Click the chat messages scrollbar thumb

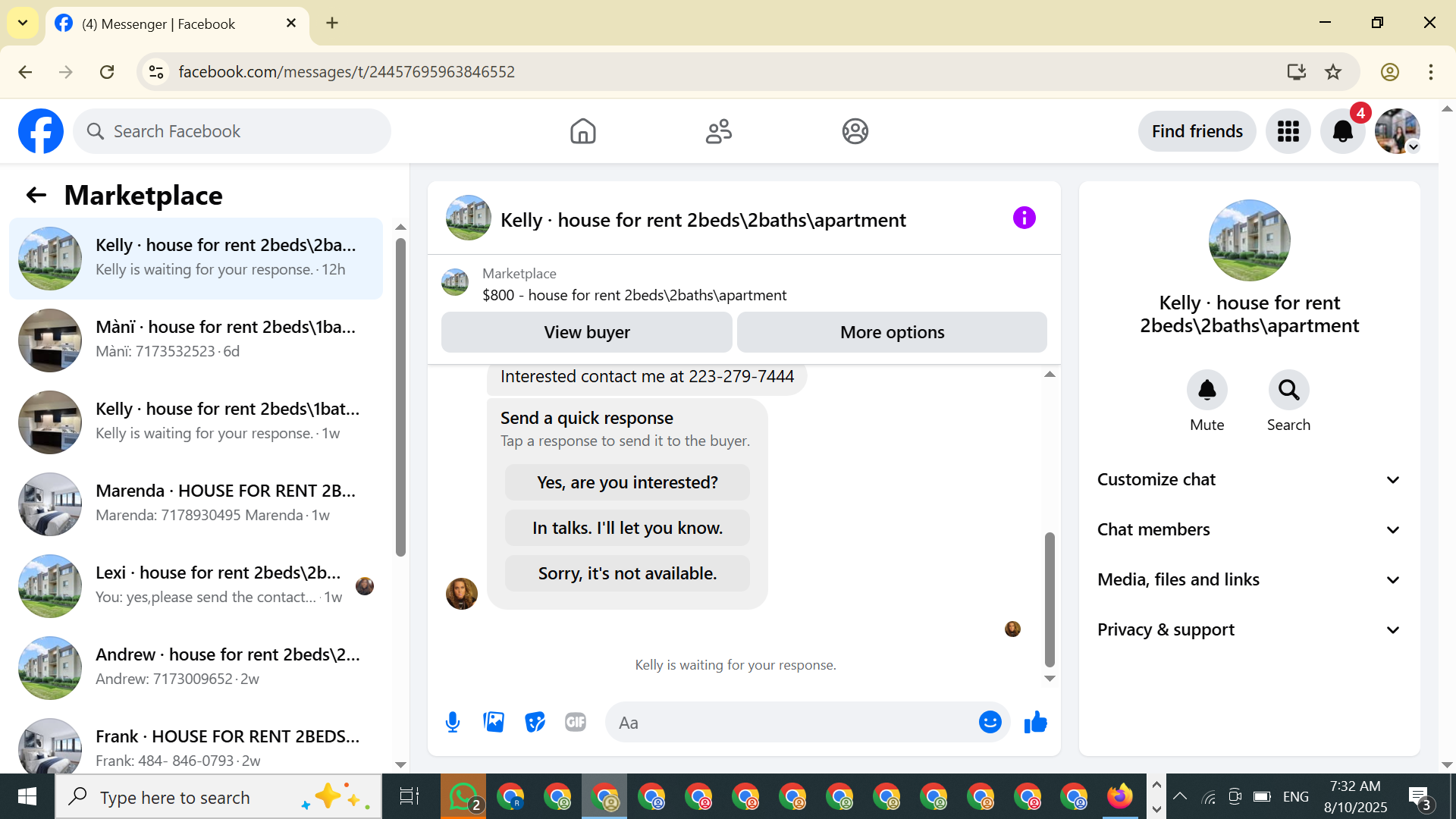coord(1050,599)
